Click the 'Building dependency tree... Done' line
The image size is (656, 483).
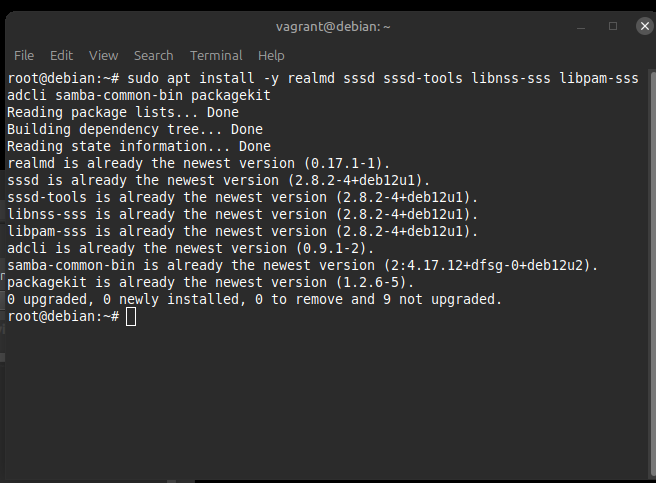point(134,129)
